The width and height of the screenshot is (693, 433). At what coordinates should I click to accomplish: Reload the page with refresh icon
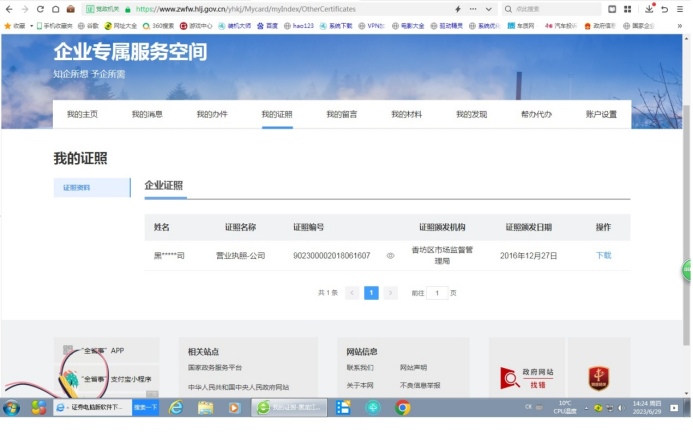40,9
